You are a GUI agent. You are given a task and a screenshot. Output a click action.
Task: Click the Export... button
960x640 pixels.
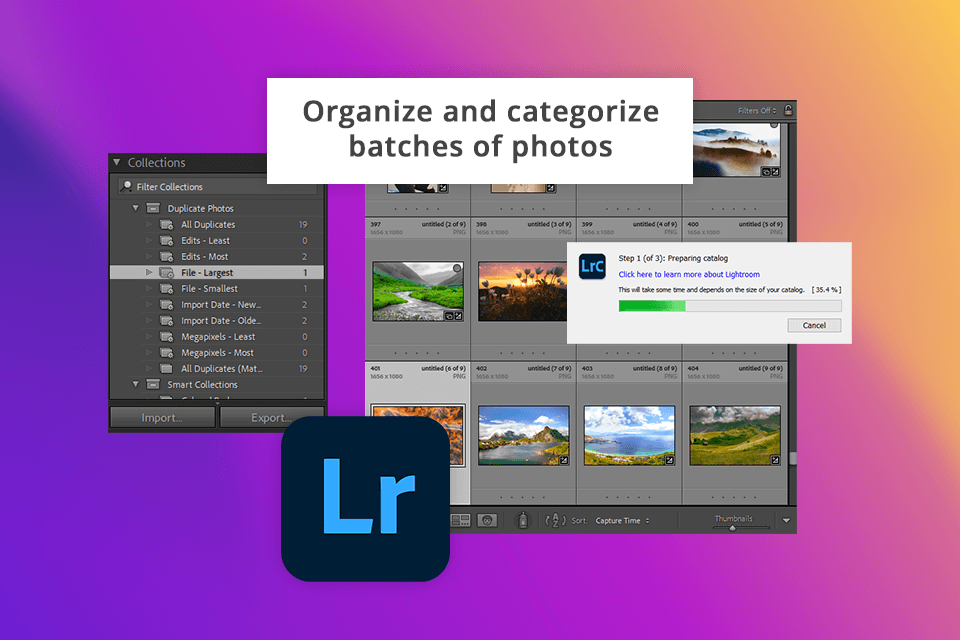pos(271,418)
